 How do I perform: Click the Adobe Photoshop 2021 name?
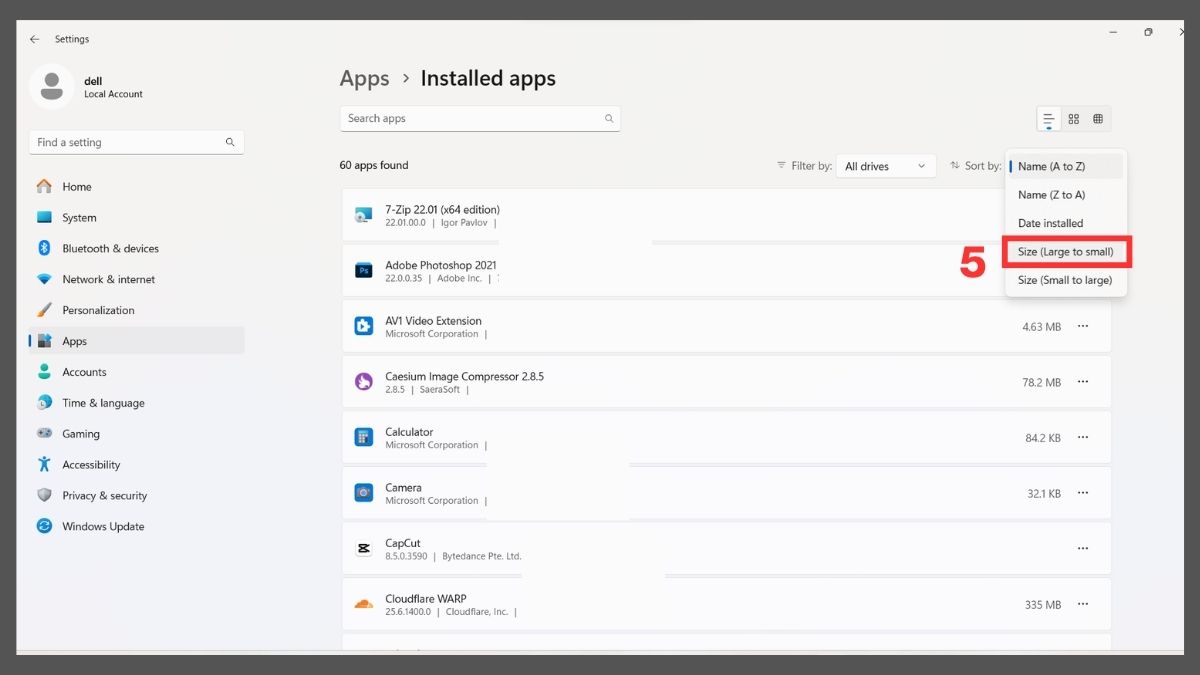[441, 265]
